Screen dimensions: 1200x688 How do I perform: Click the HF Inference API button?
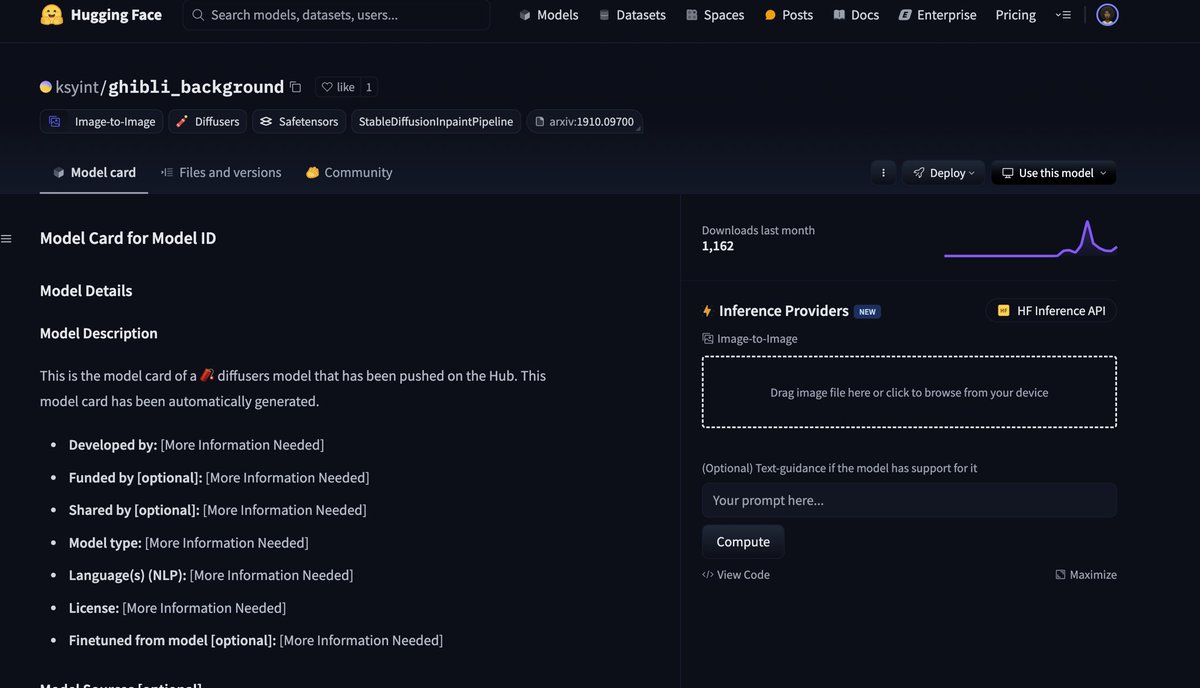tap(1051, 311)
